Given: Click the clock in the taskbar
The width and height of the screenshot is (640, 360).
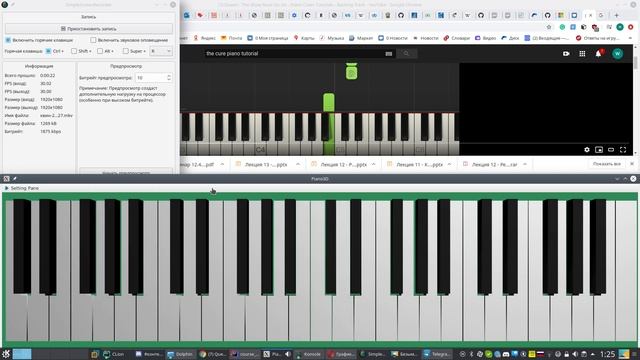Looking at the screenshot, I should 607,354.
